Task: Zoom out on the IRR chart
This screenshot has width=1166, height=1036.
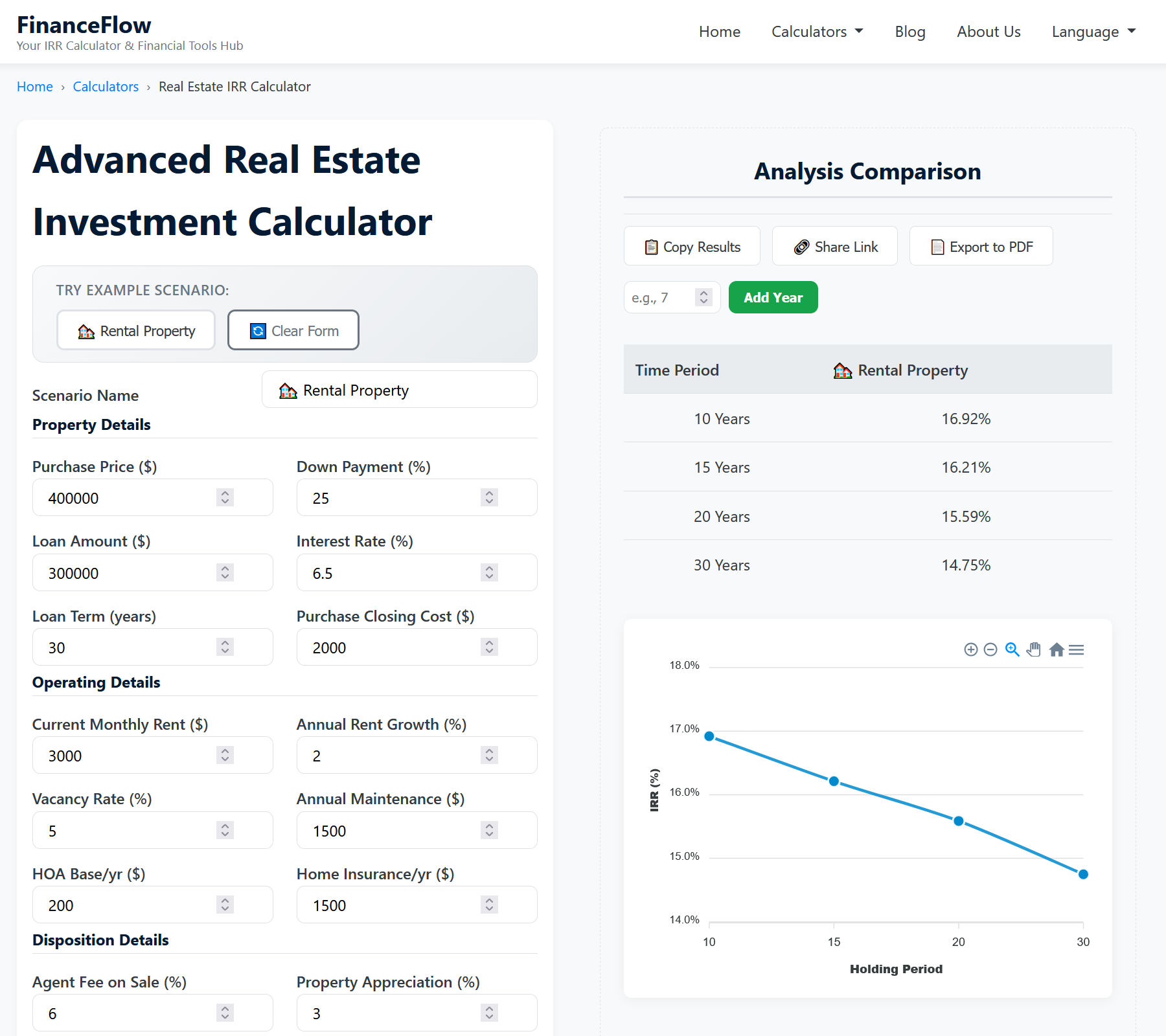Action: click(990, 649)
